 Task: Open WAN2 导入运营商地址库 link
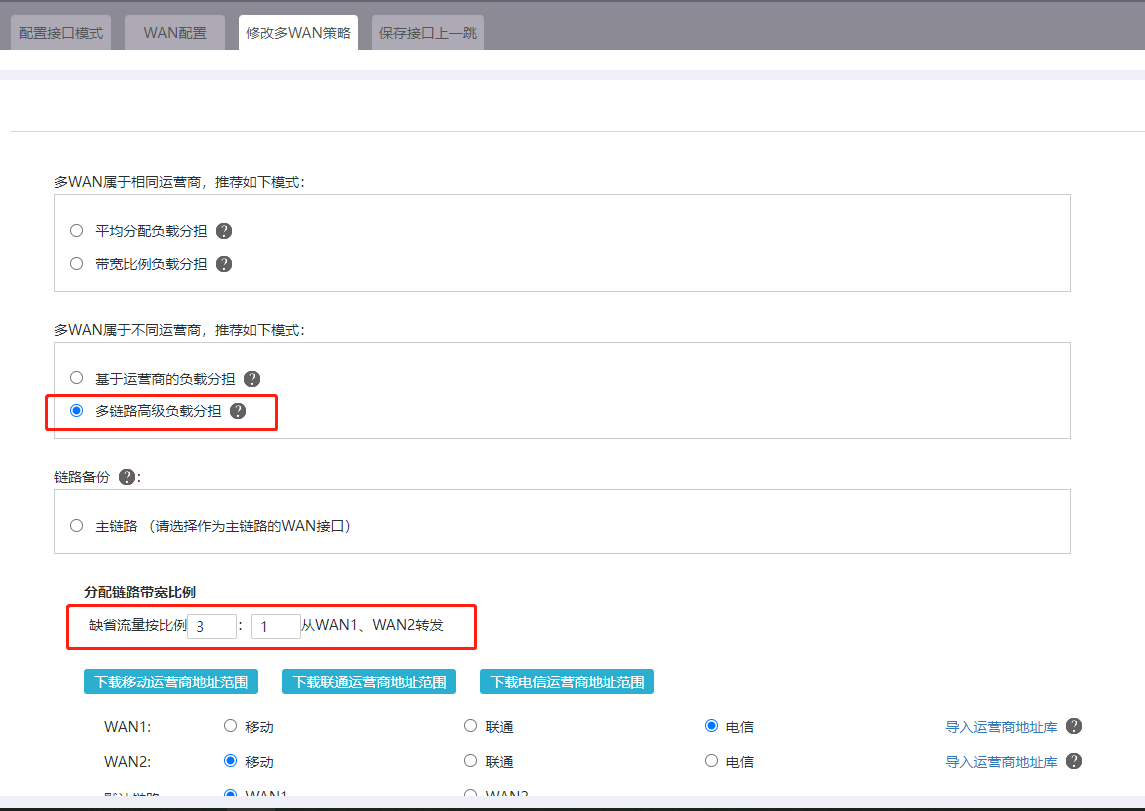pyautogui.click(x=1001, y=762)
